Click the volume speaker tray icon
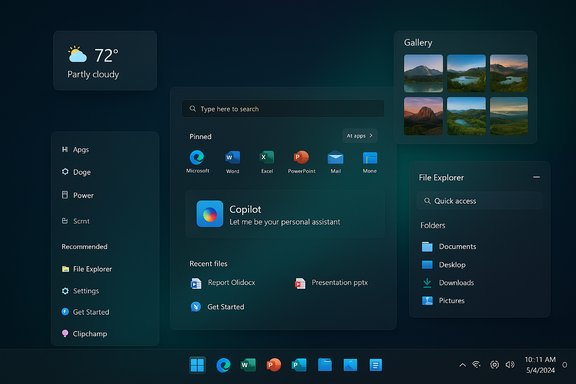This screenshot has width=576, height=384. pos(510,365)
